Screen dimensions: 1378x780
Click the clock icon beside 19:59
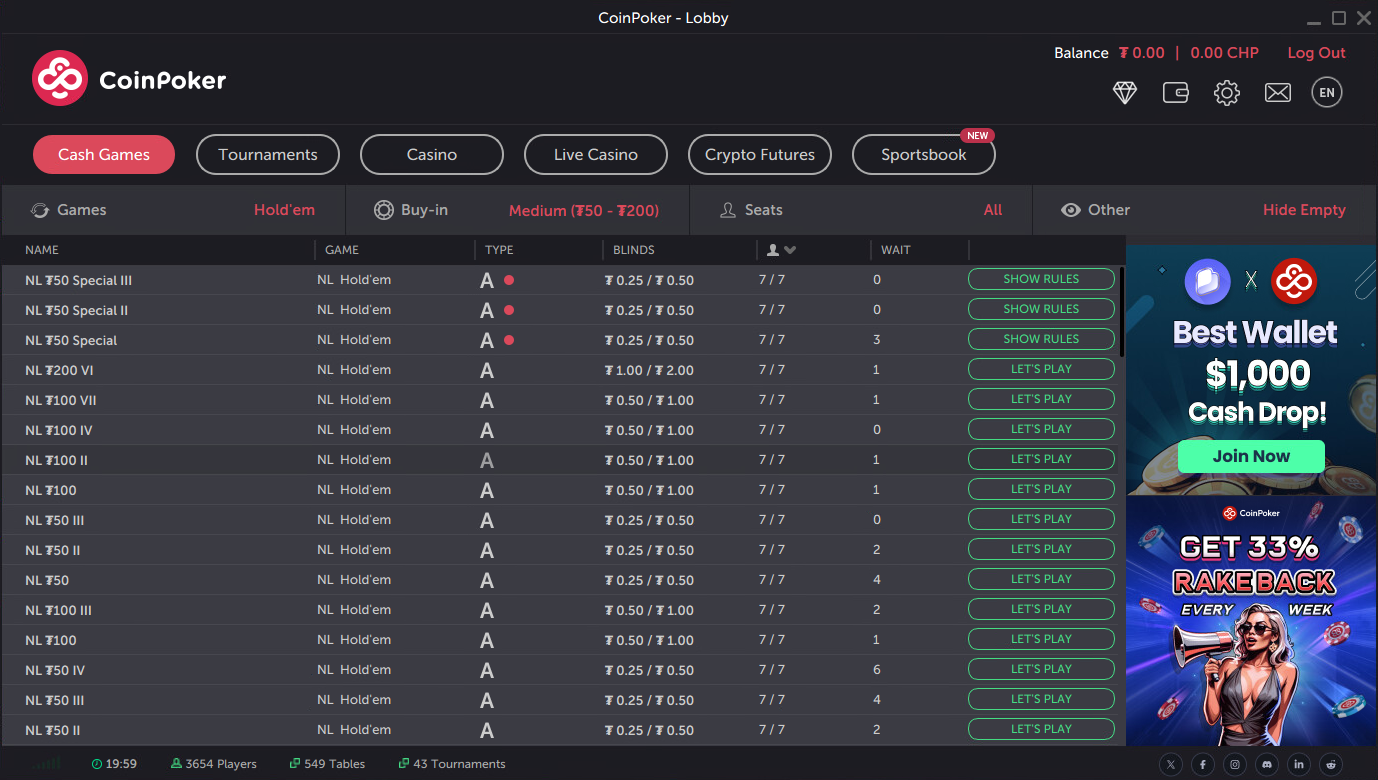click(97, 764)
